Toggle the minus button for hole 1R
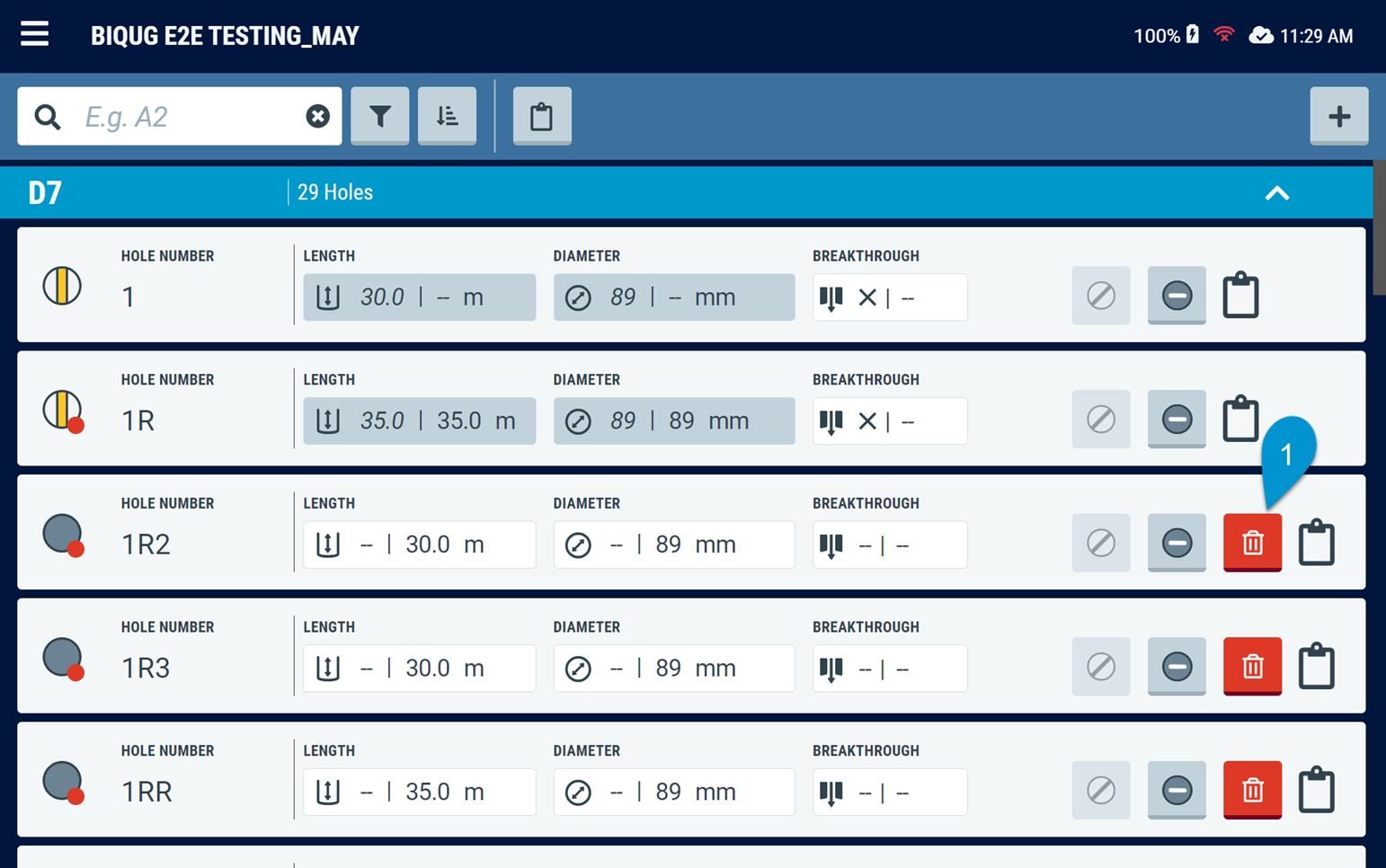This screenshot has height=868, width=1386. (x=1176, y=420)
